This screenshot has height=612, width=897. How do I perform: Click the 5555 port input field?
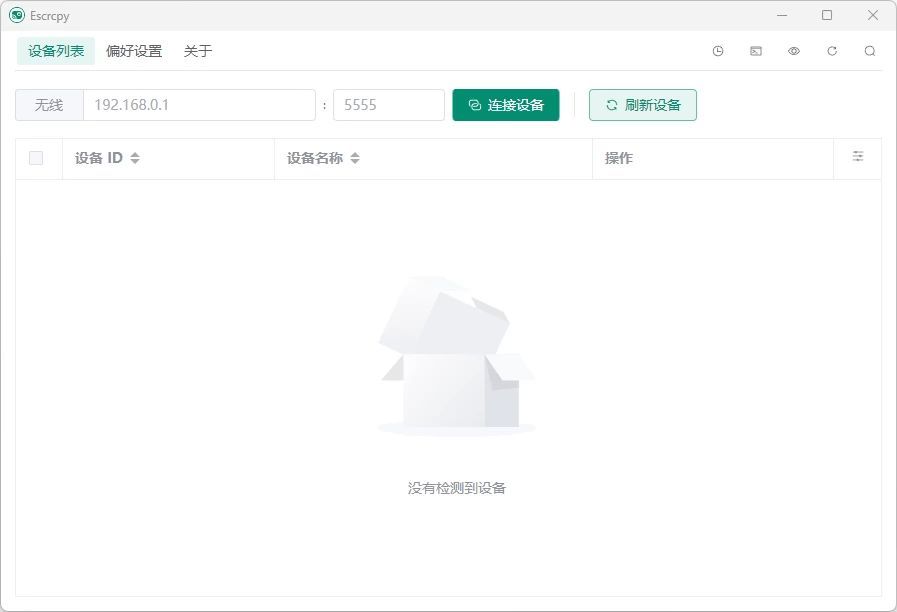[x=388, y=105]
